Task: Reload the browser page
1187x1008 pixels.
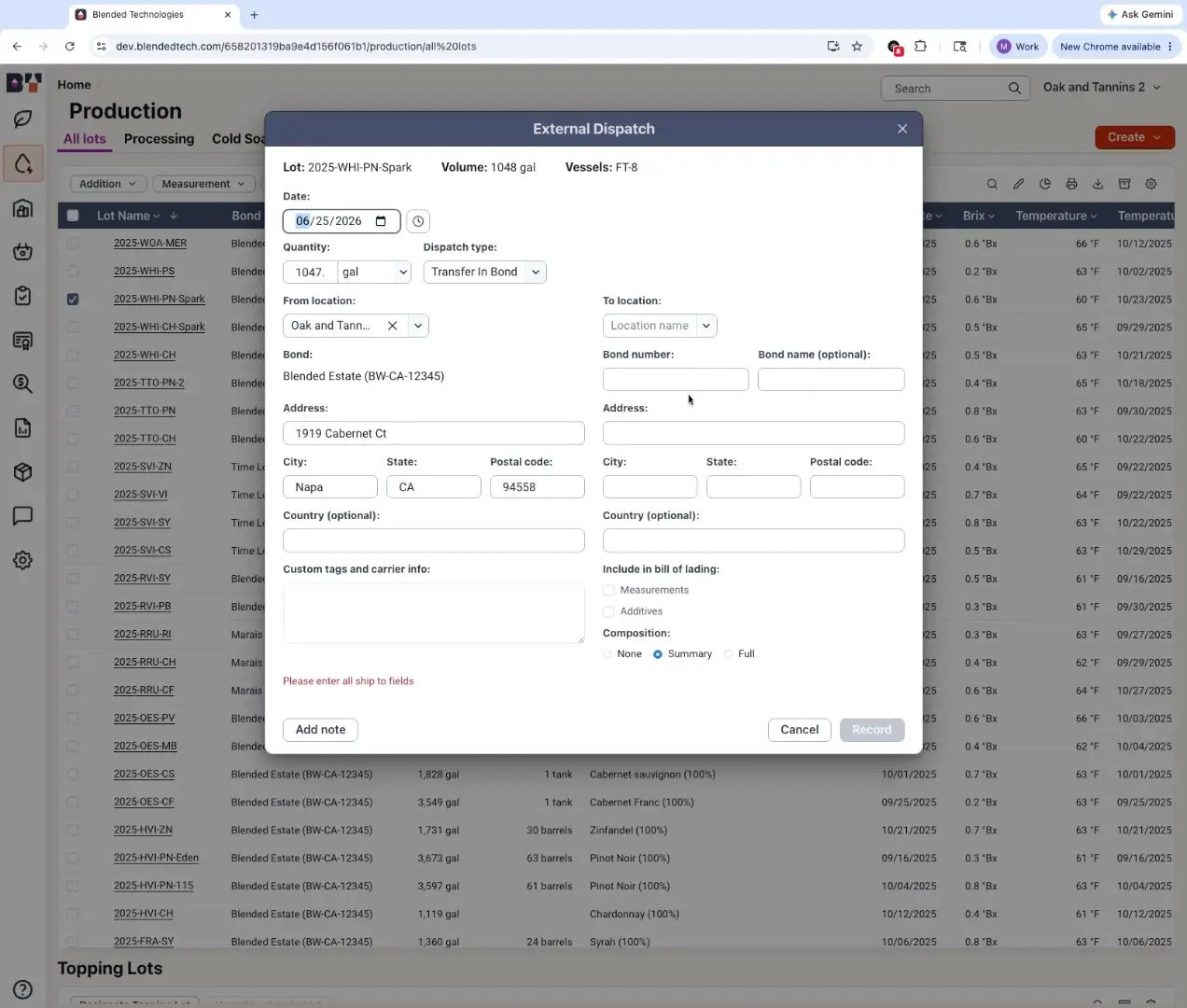Action: point(70,46)
